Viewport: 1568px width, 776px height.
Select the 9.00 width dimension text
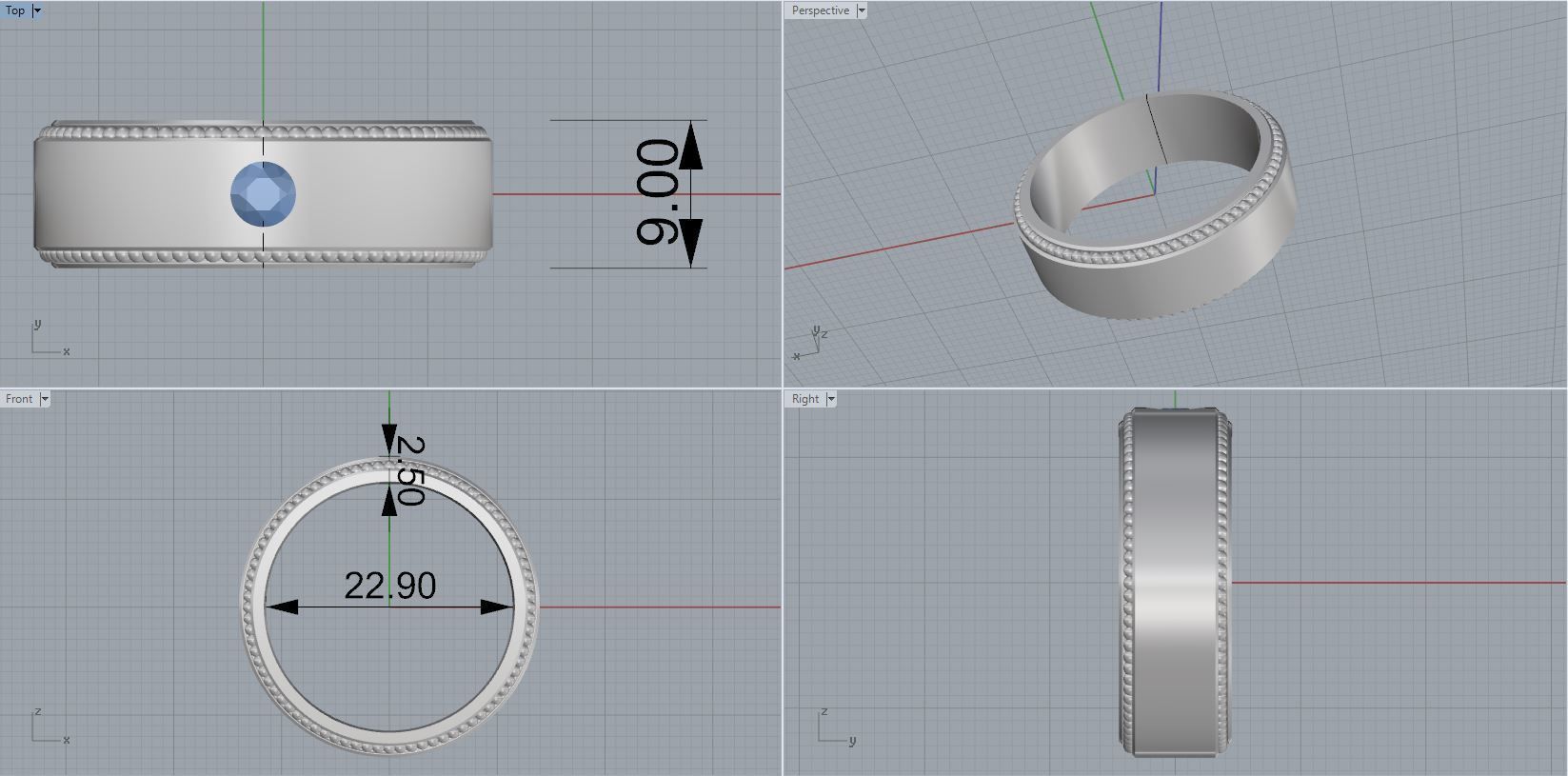click(x=656, y=192)
